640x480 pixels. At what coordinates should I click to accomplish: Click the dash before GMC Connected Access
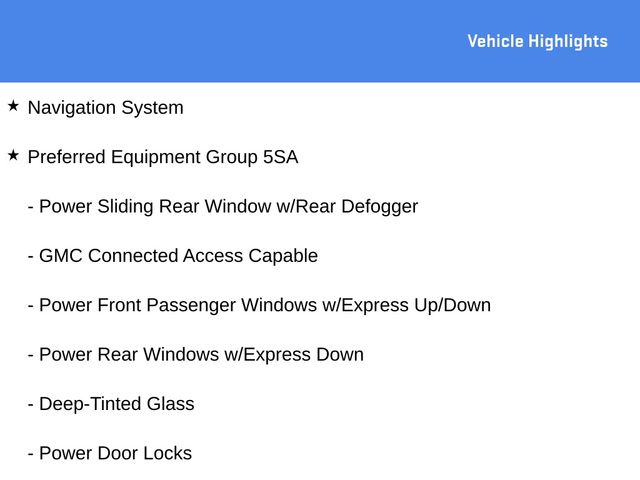(31, 258)
